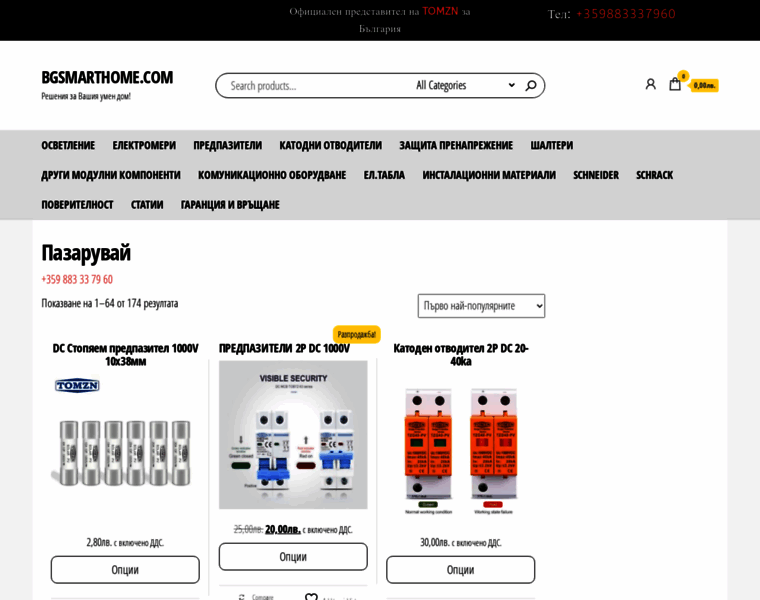Image resolution: width=760 pixels, height=600 pixels.
Task: Click the TOMZN link in top banner
Action: coord(440,11)
